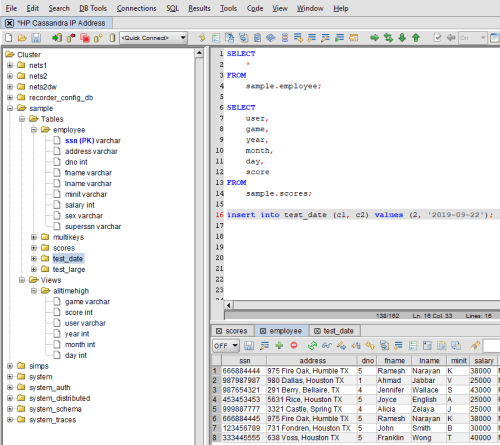Click the green plus add row icon
This screenshot has width=500, height=445.
pyautogui.click(x=279, y=346)
